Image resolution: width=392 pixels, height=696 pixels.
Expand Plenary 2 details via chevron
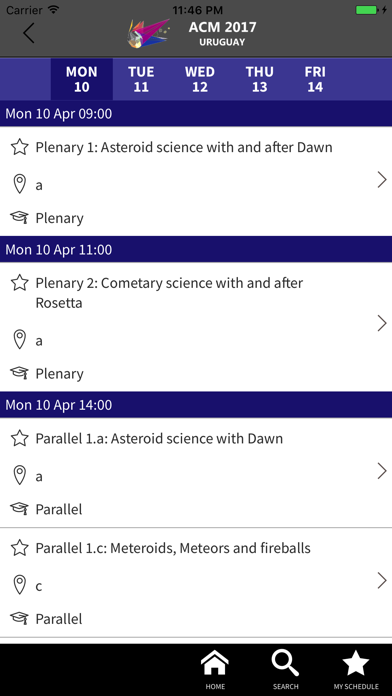click(382, 324)
